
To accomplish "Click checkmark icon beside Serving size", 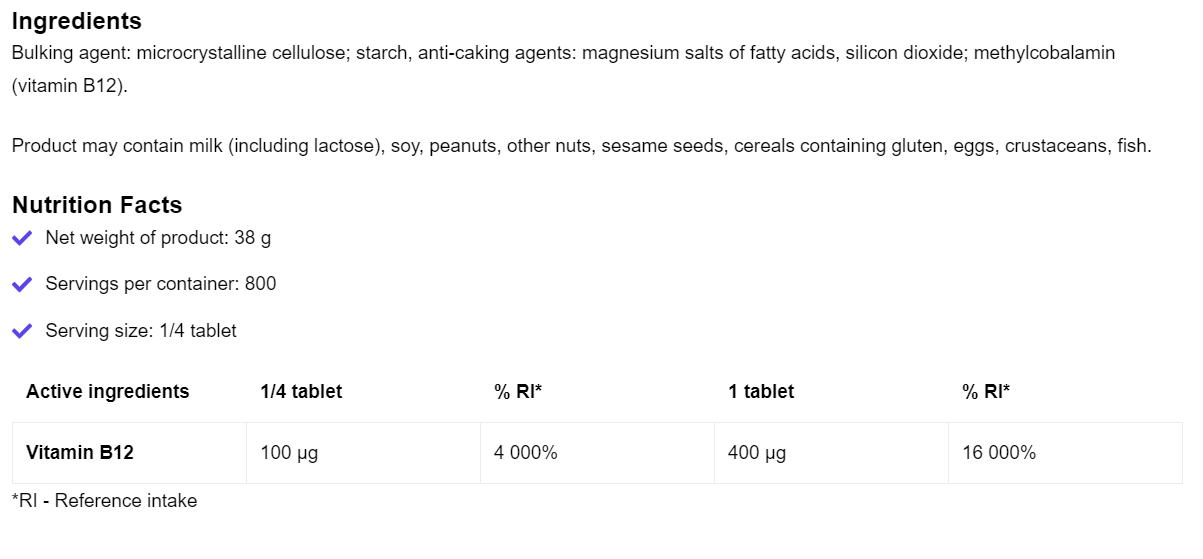I will [x=22, y=330].
